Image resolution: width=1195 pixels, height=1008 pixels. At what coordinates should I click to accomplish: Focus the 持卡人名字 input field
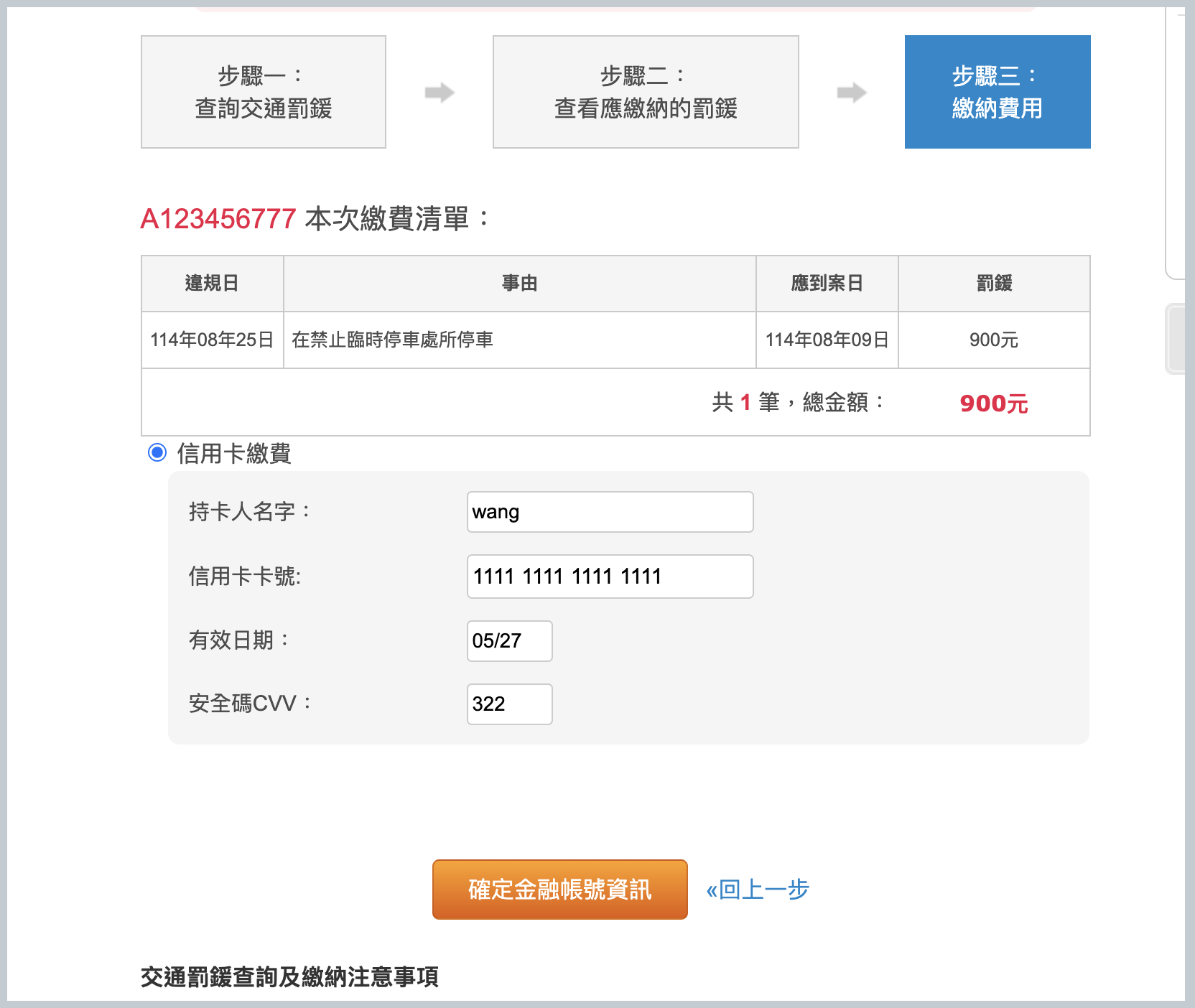[x=610, y=512]
